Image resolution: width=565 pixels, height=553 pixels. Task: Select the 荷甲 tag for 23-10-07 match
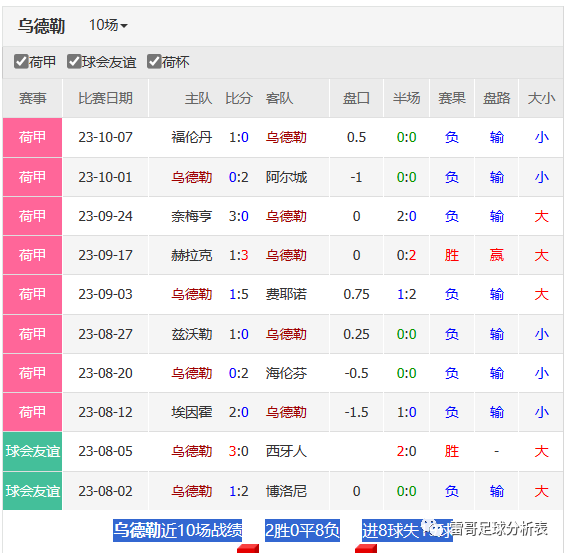click(x=32, y=137)
